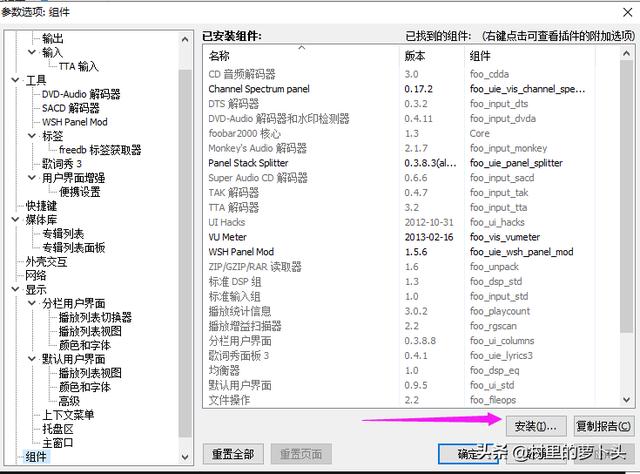Viewport: 640px width, 474px height.
Task: Collapse the 工具 tree node
Action: 15,80
